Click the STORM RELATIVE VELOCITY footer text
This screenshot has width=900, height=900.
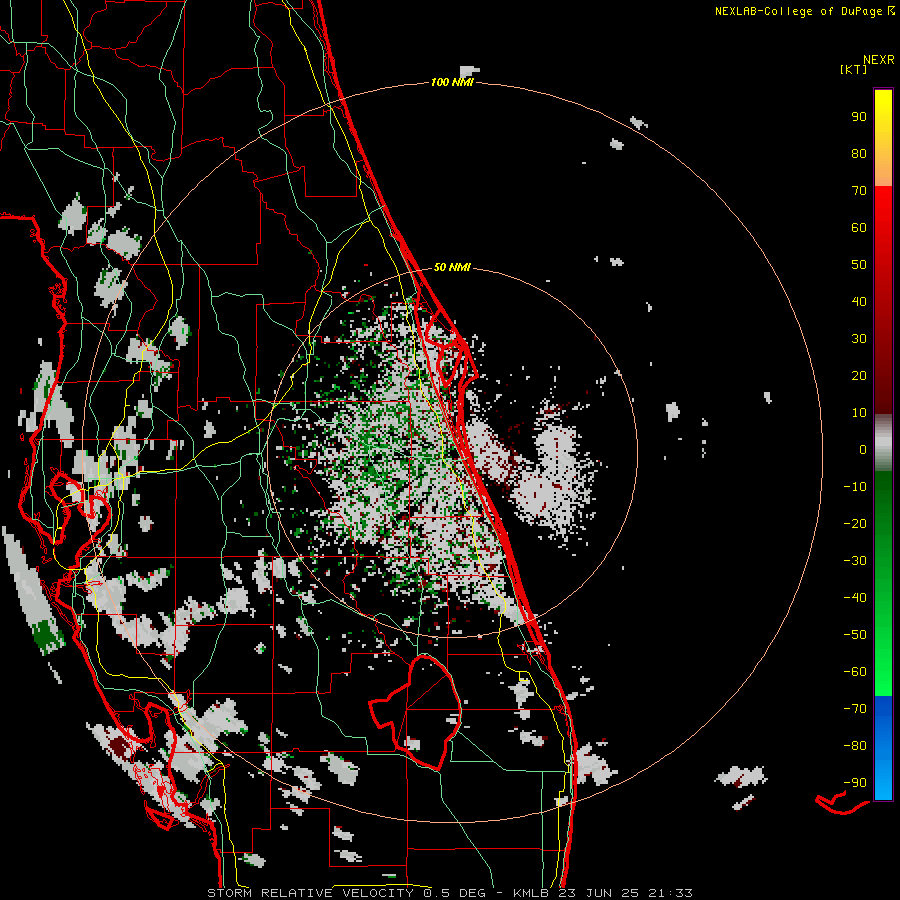pyautogui.click(x=310, y=893)
